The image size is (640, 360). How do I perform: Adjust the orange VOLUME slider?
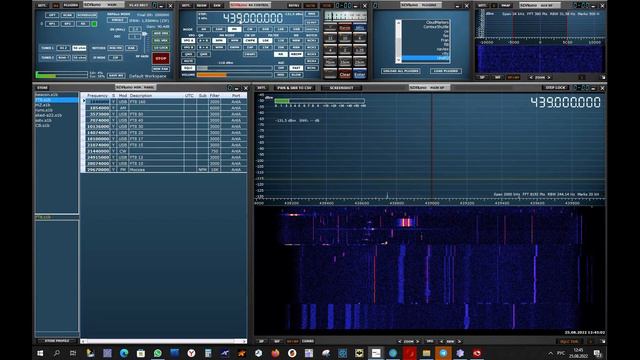pyautogui.click(x=234, y=75)
